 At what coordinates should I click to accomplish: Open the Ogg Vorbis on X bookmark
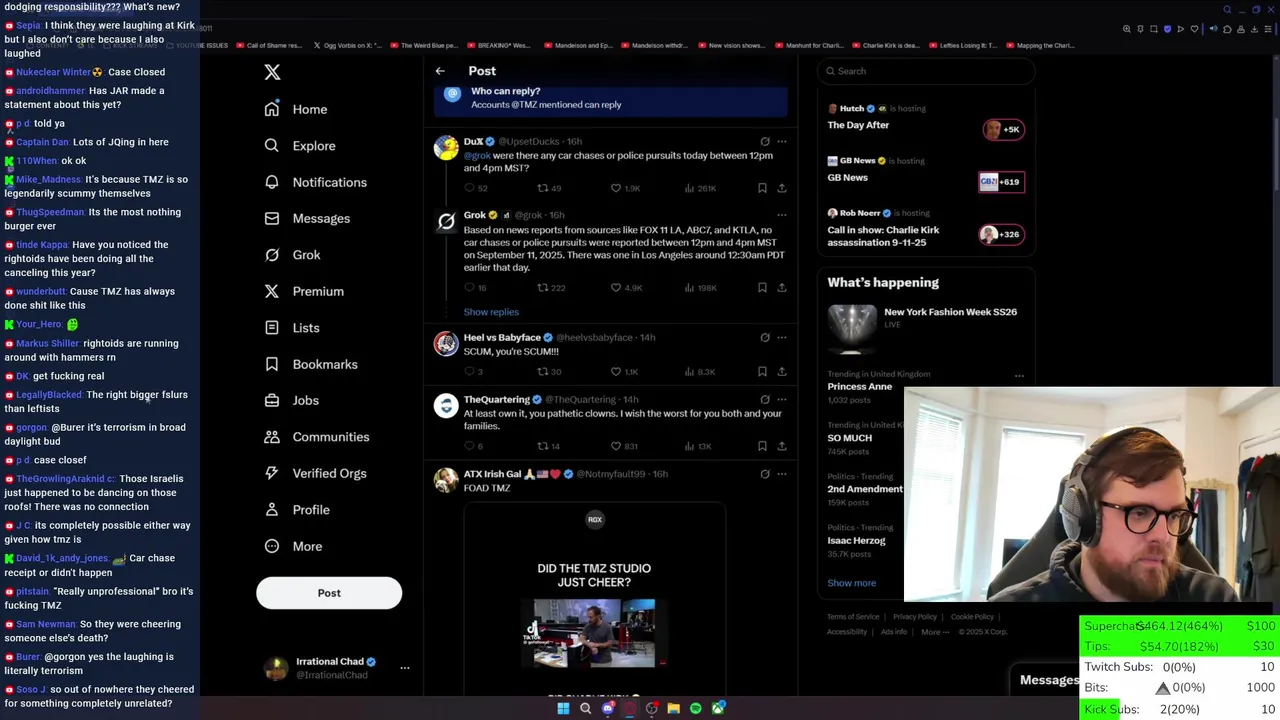coord(348,45)
